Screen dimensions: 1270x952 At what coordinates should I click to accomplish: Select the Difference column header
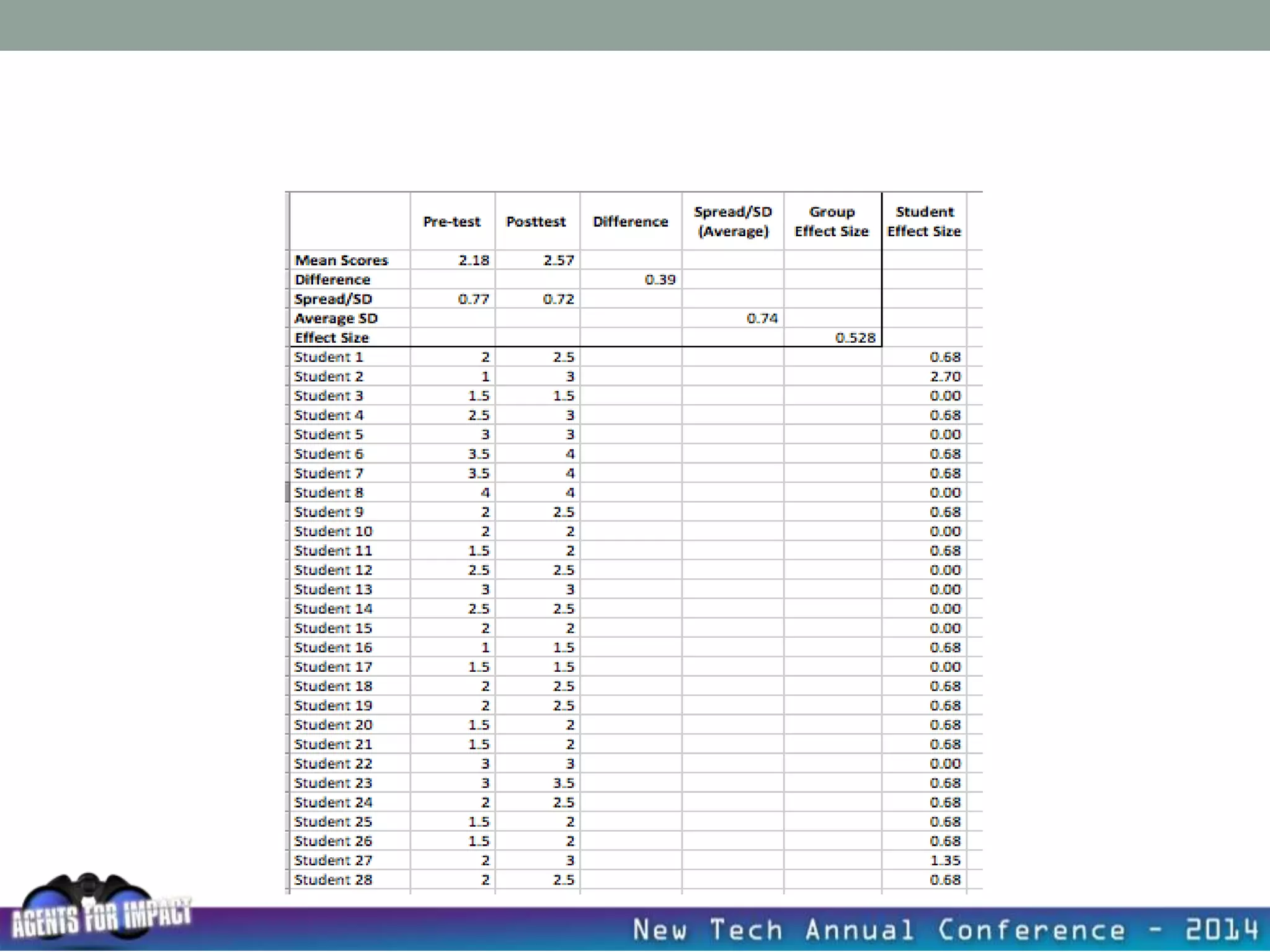point(630,222)
